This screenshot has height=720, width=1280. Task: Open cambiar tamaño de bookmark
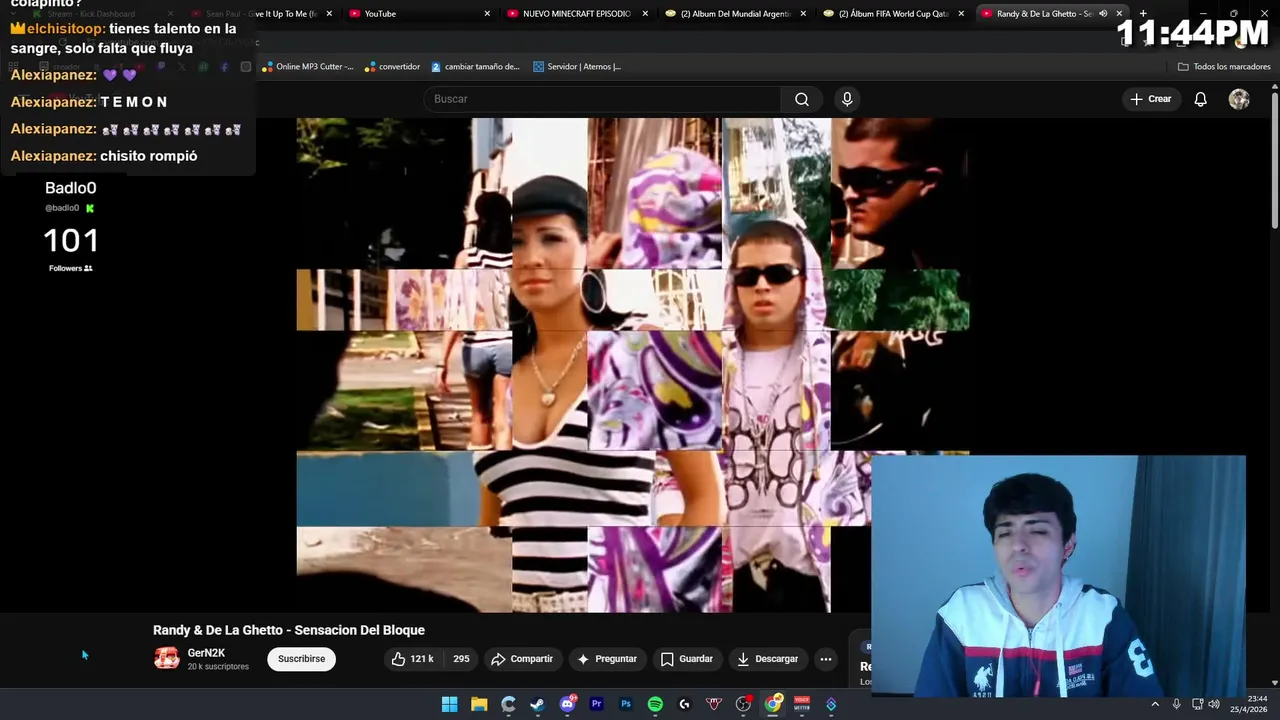(x=475, y=67)
